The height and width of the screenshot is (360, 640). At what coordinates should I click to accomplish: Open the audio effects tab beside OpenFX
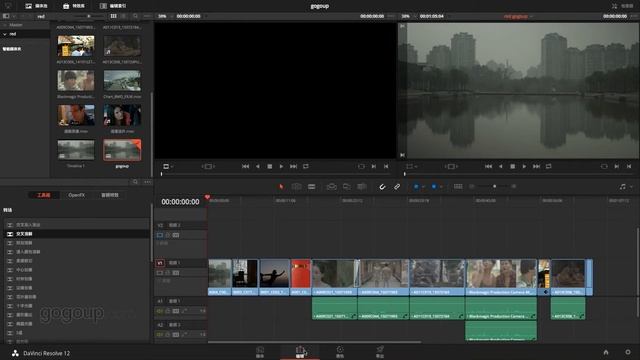[110, 195]
